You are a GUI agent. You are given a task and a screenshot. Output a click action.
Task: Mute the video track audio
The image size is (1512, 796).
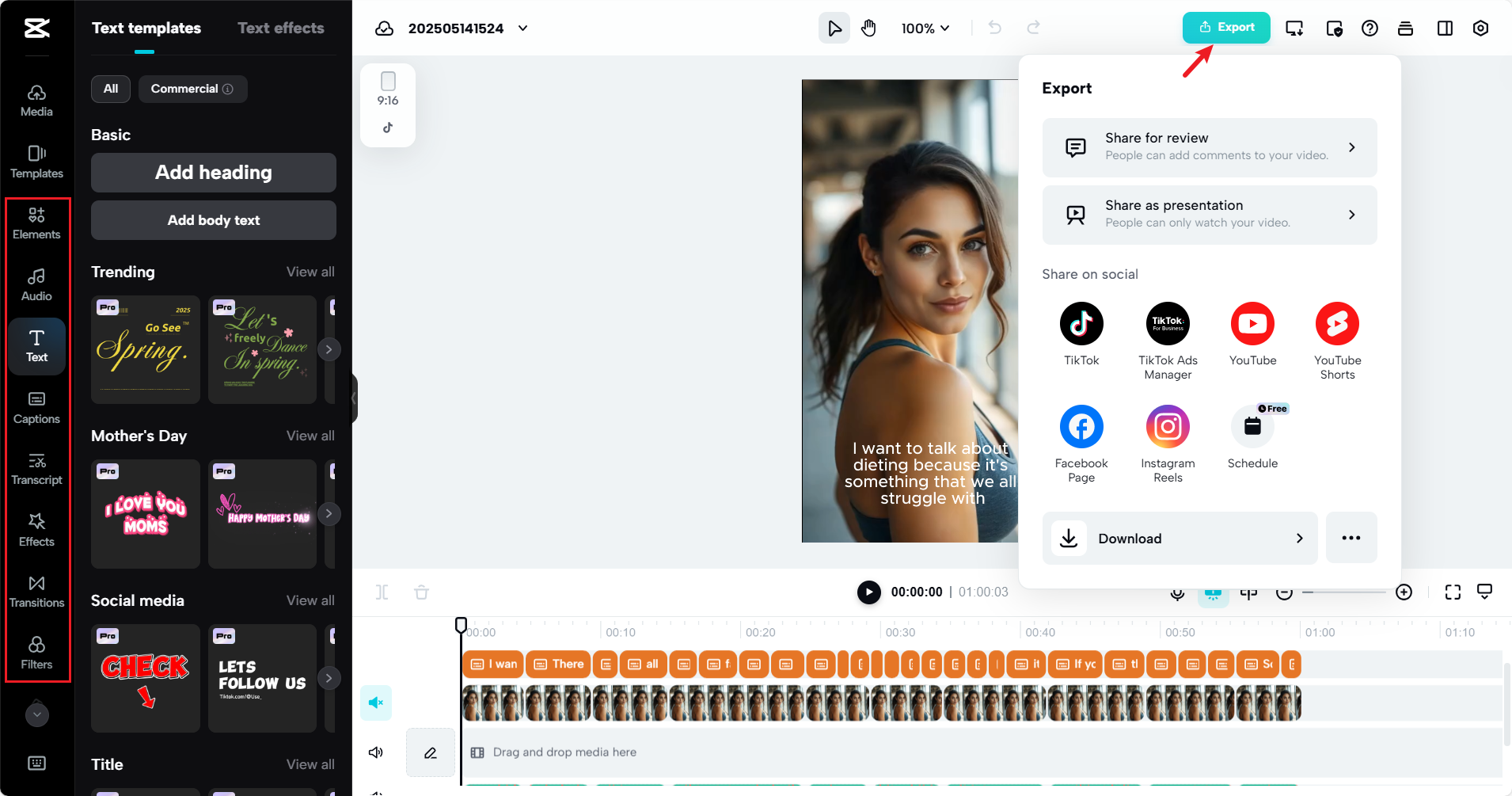coord(376,702)
